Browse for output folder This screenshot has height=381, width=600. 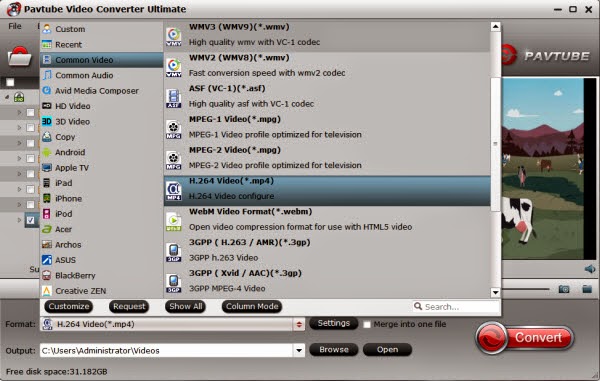pos(334,350)
